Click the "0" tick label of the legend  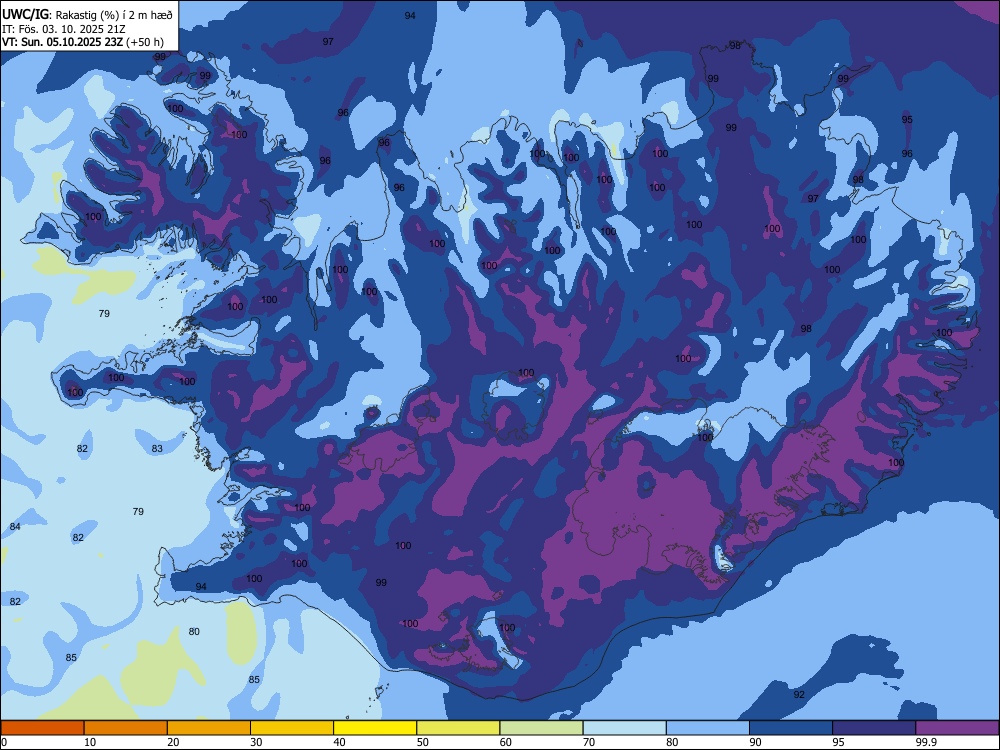click(4, 742)
